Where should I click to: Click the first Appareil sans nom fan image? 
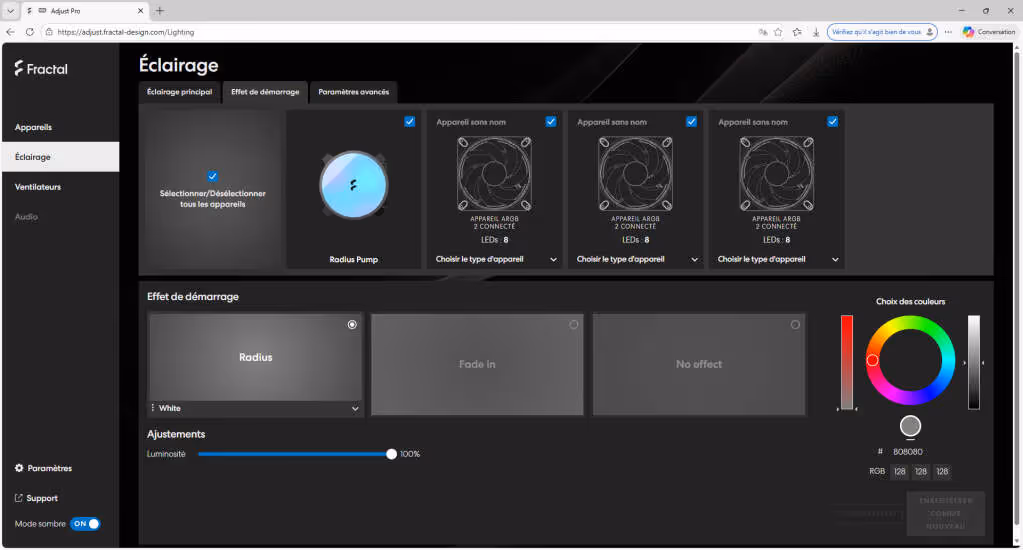pos(495,174)
